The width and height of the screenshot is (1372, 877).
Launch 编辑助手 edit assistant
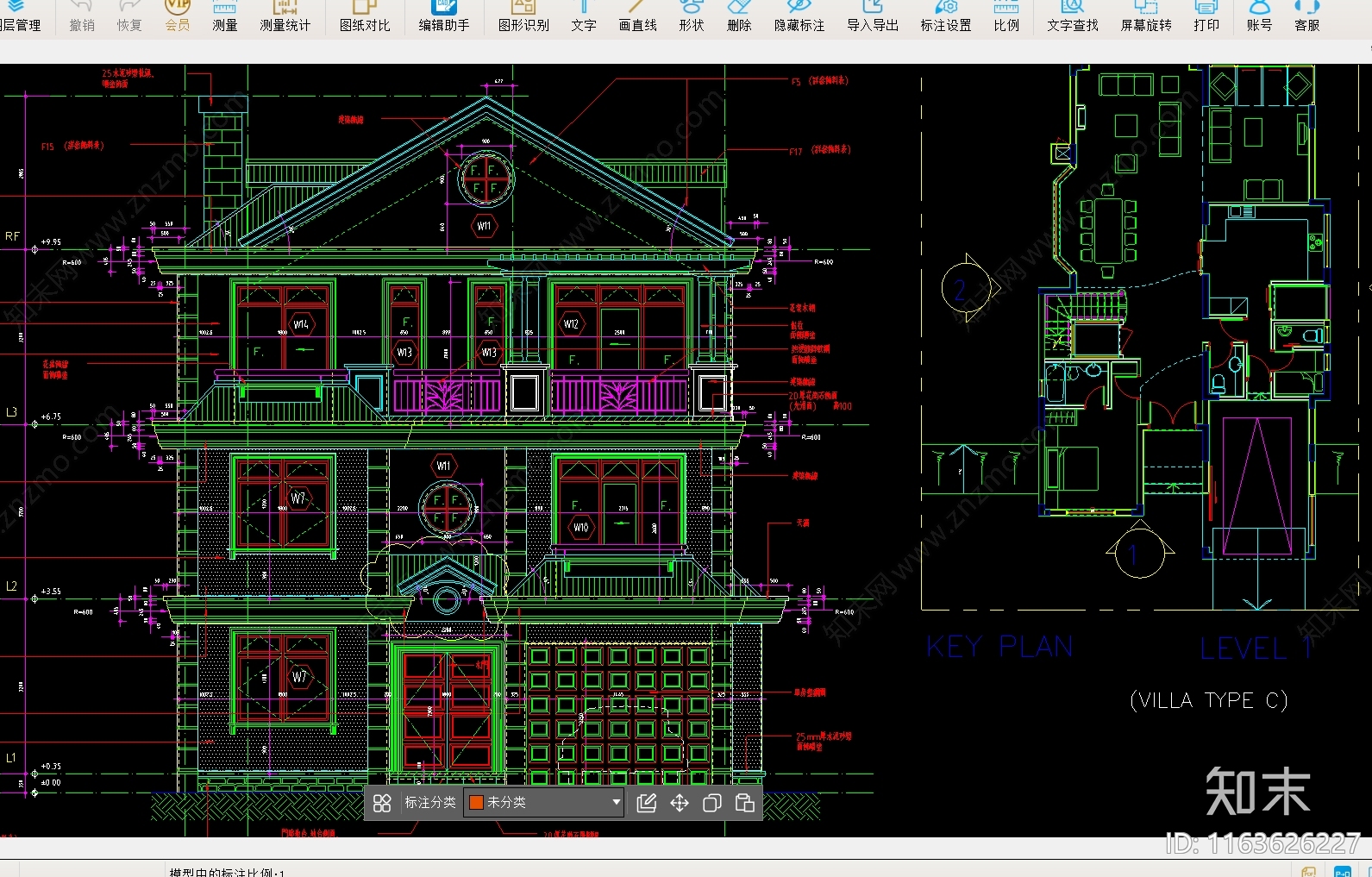444,17
